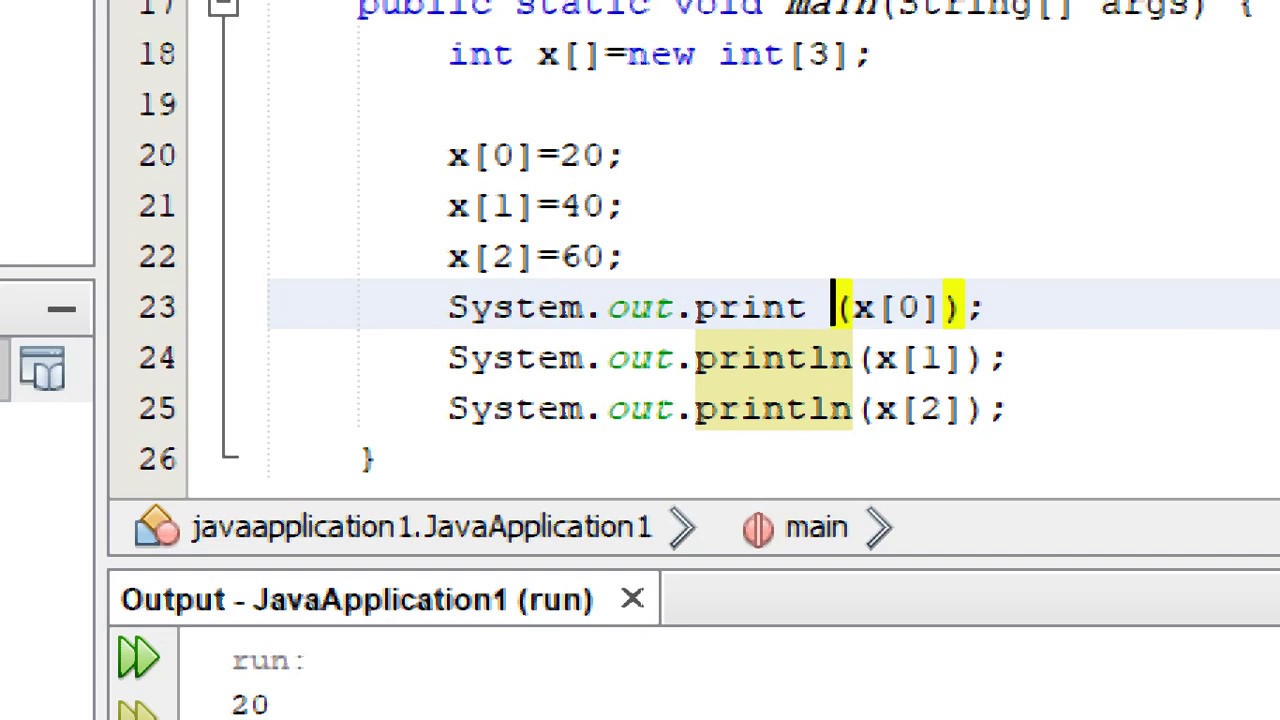Click the print call on line 23
The height and width of the screenshot is (720, 1280).
coord(750,308)
